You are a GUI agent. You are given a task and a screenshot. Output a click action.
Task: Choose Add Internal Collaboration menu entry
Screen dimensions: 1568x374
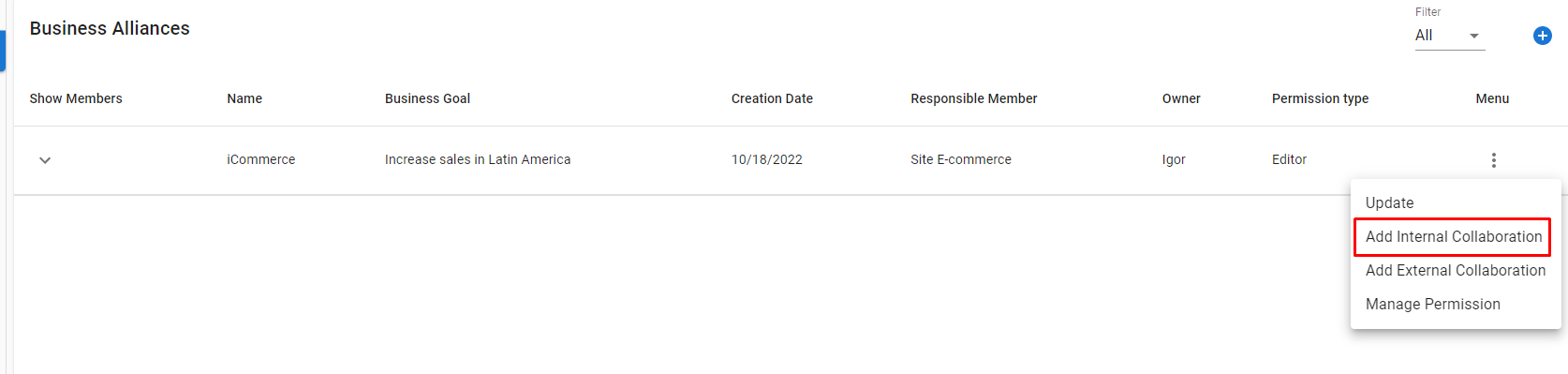(x=1453, y=236)
